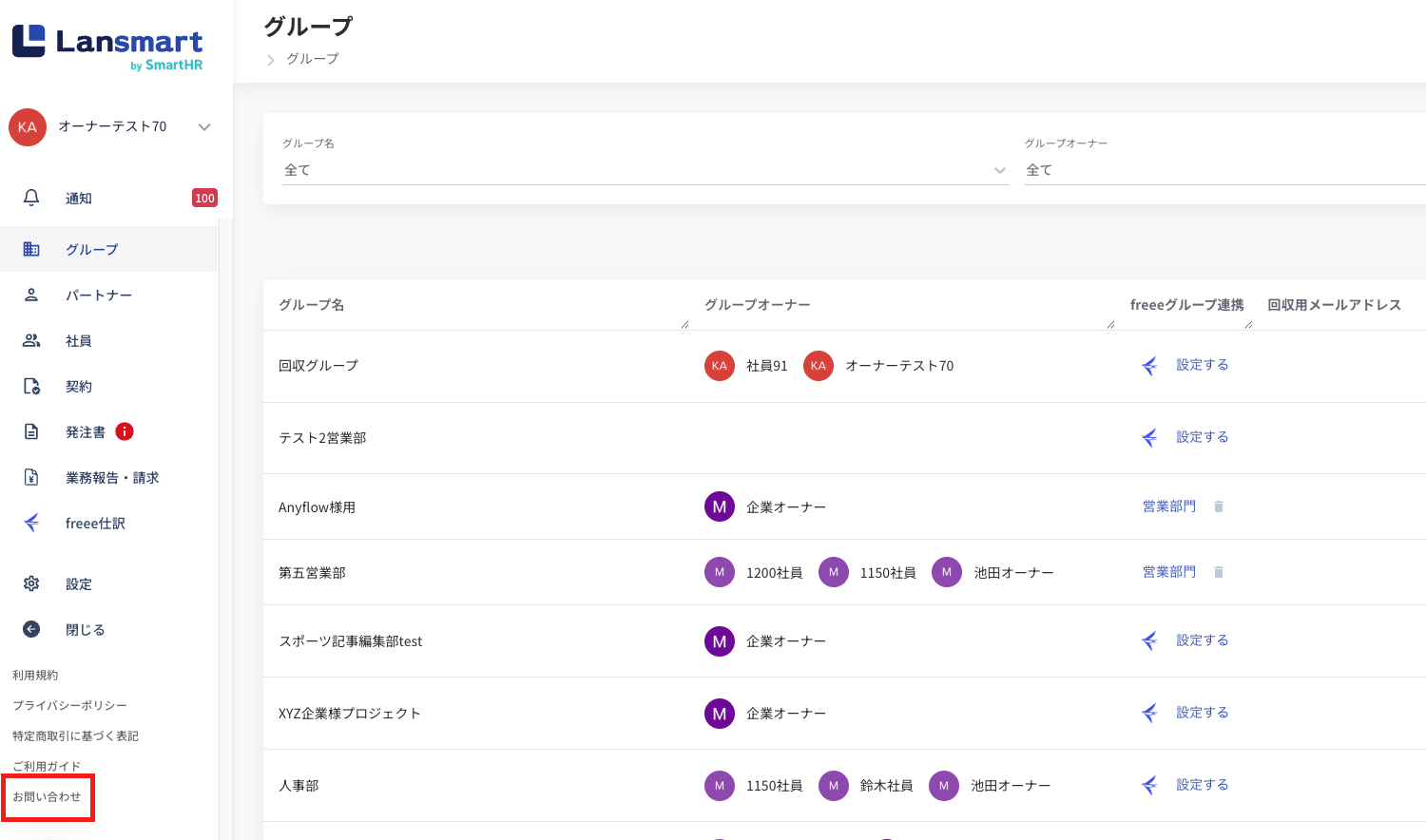The width and height of the screenshot is (1426, 840).
Task: Delete 営業部門 link for Anyflow様用 row
Action: [x=1219, y=506]
